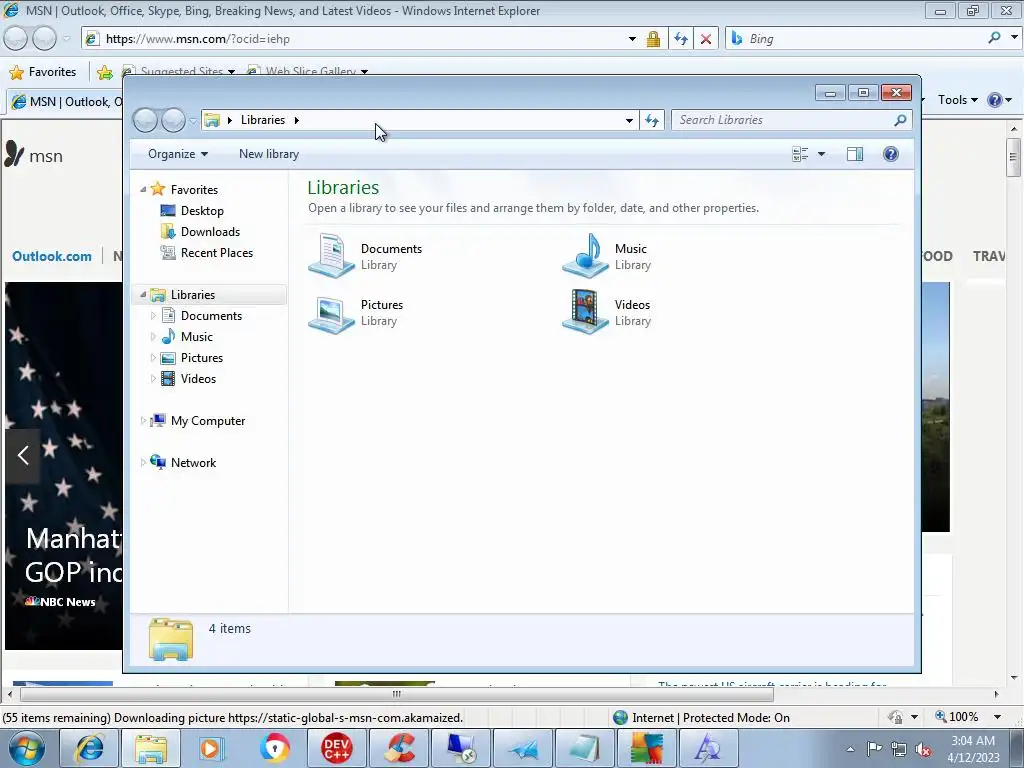The height and width of the screenshot is (768, 1024).
Task: Click Internet Explorer refresh icon
Action: pos(680,39)
